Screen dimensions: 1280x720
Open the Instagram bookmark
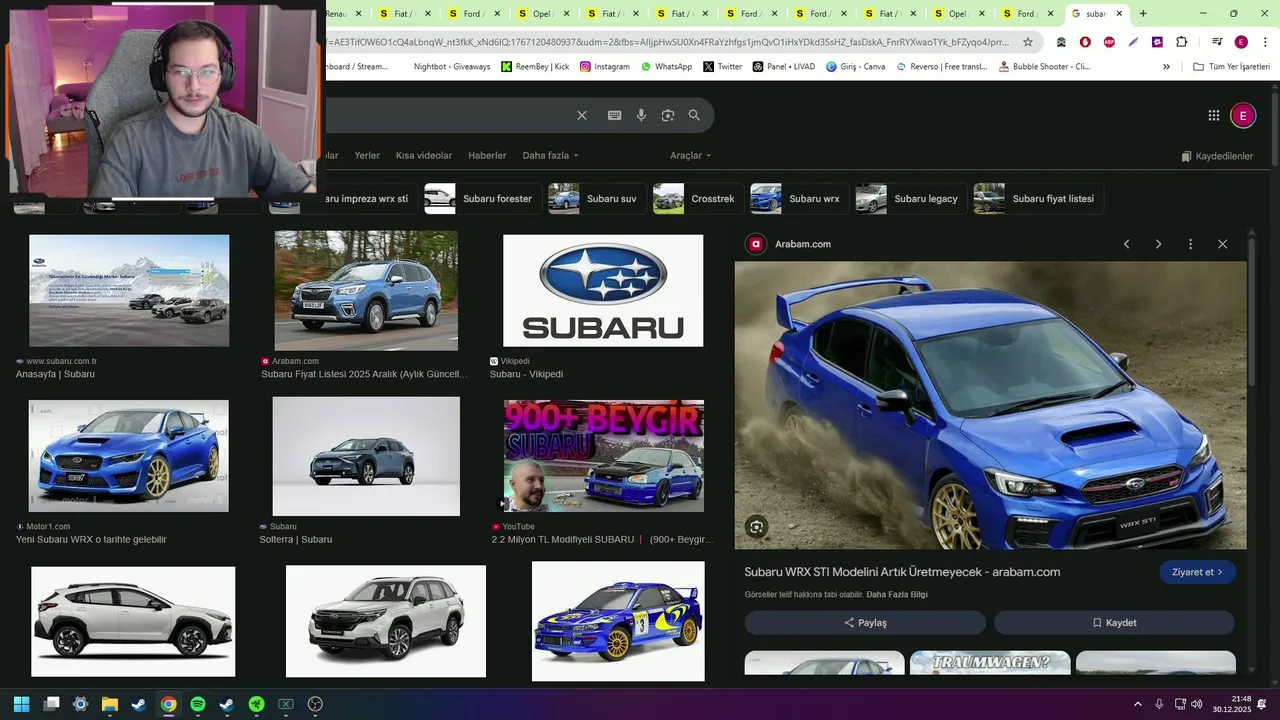pos(604,67)
